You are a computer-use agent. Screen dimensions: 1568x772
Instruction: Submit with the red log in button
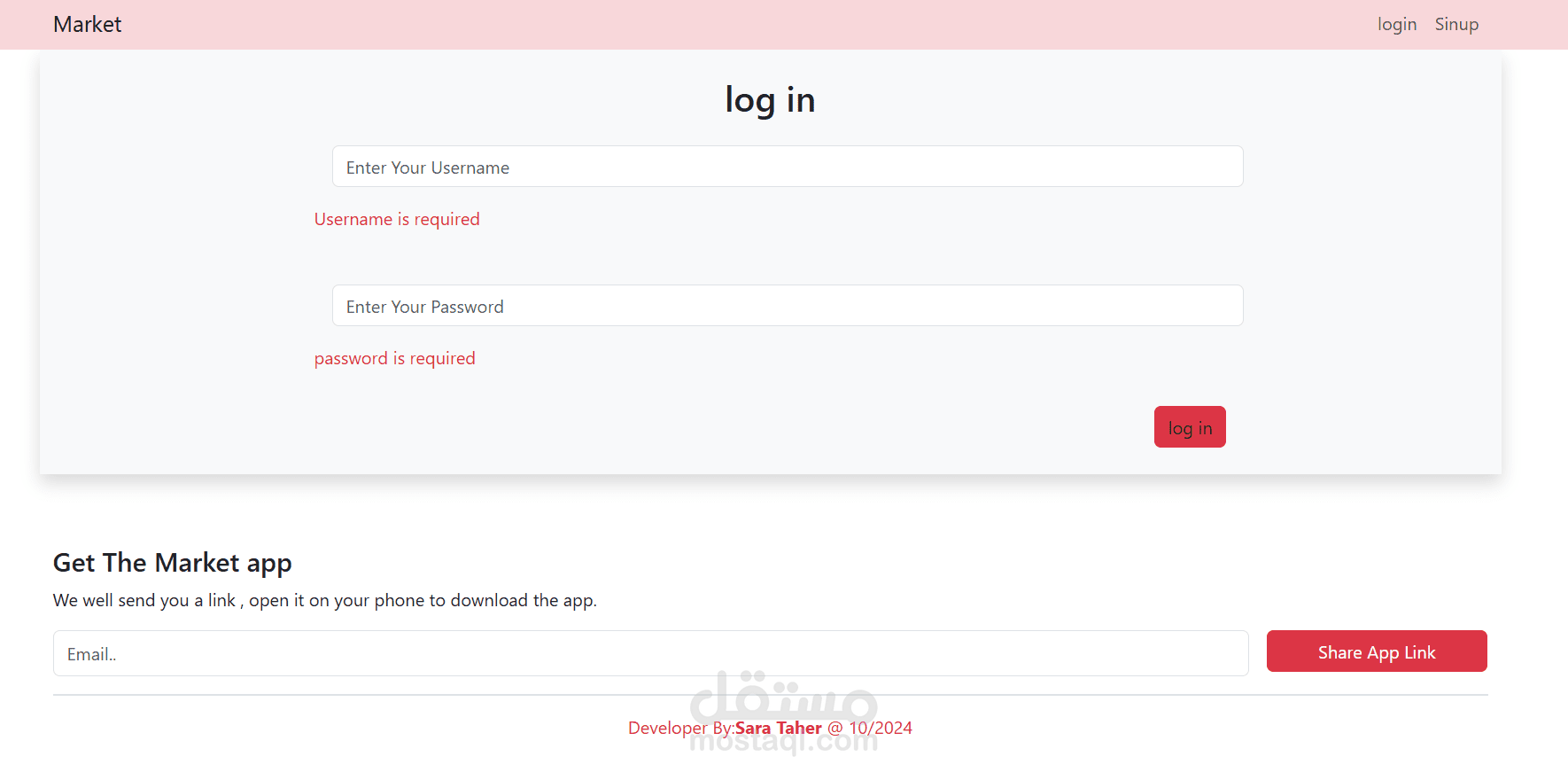(1190, 427)
